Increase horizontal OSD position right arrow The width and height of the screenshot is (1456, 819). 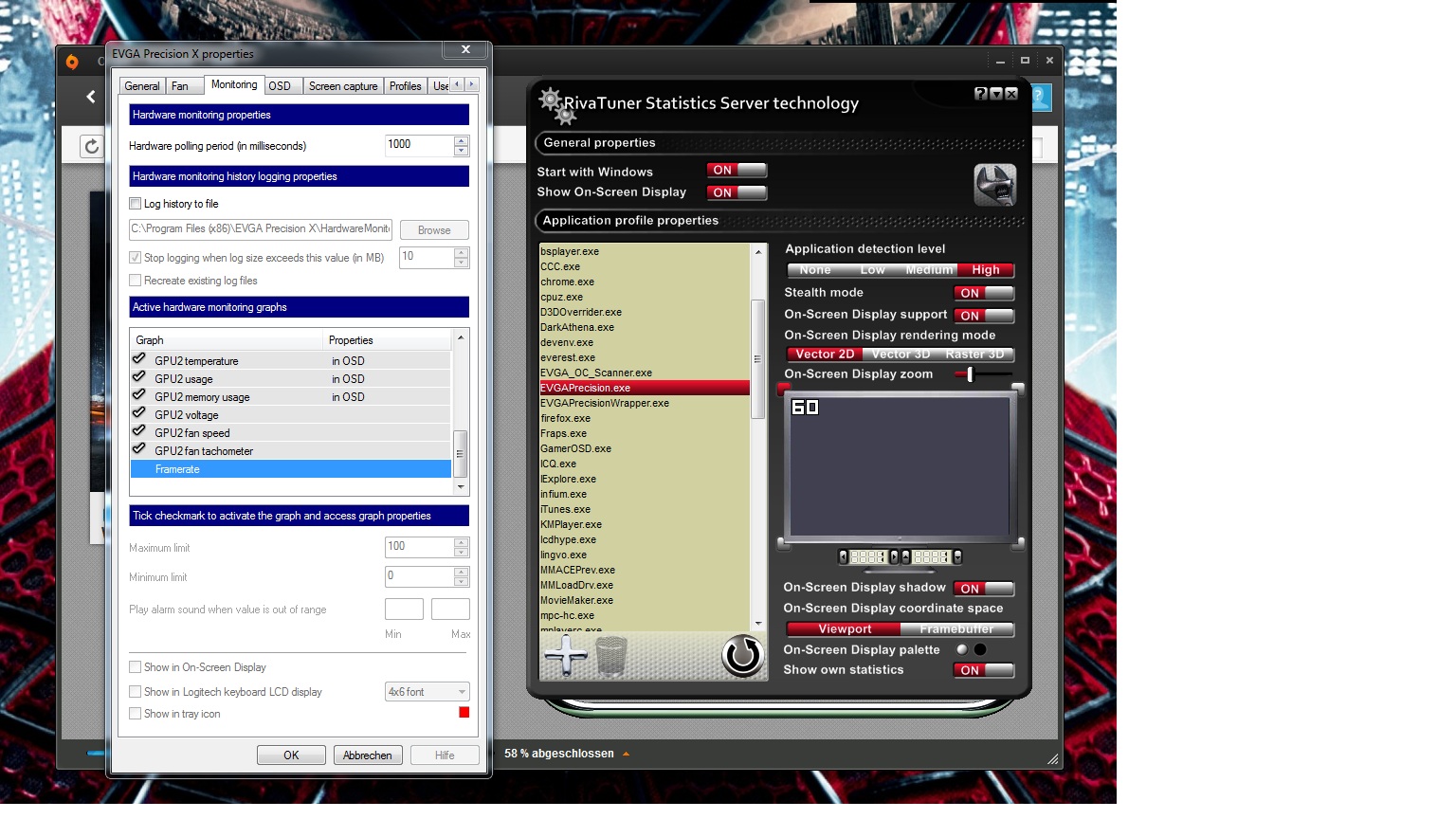[x=893, y=557]
